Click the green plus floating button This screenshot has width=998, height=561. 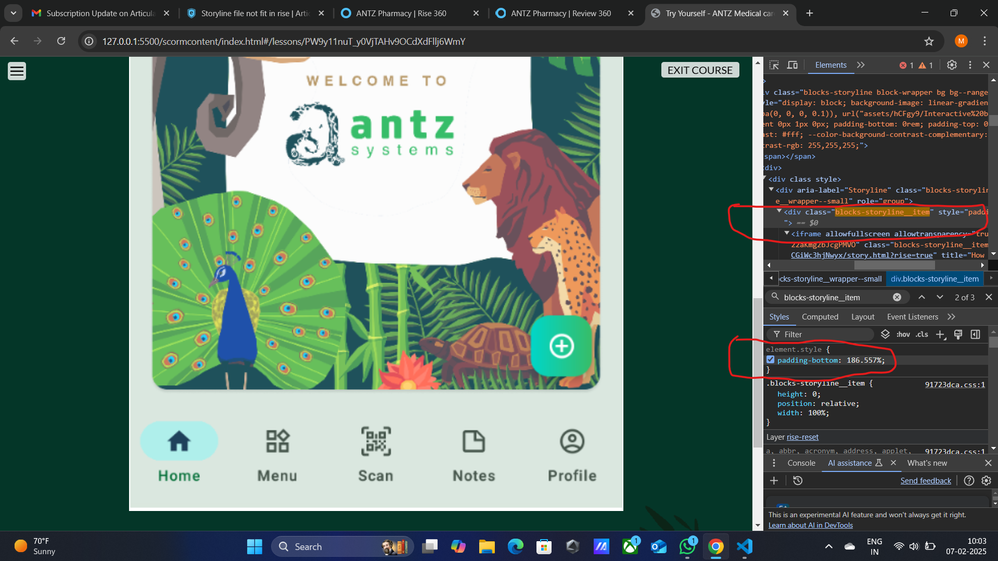(x=561, y=346)
